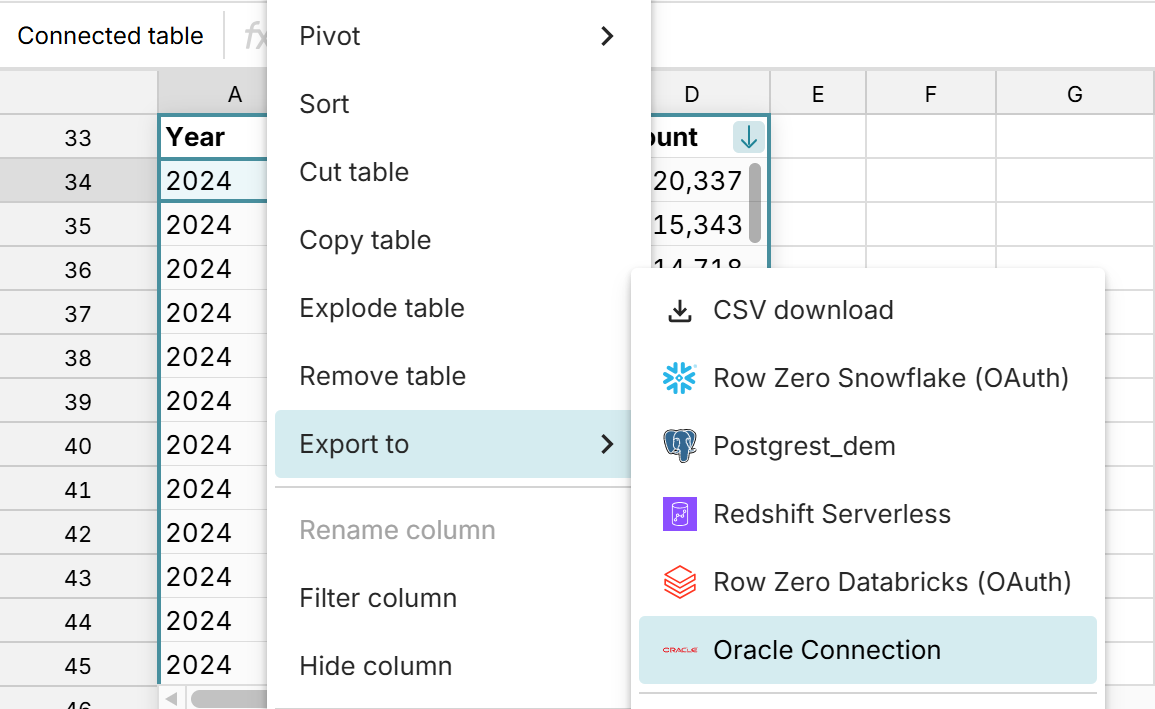
Task: Click the Databricks stacked-bricks icon
Action: pos(680,582)
